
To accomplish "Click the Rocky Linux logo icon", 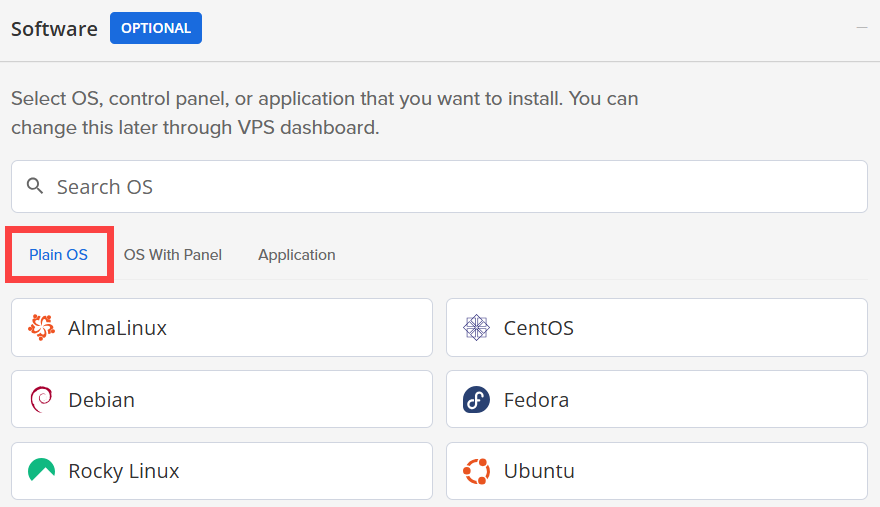I will 42,470.
